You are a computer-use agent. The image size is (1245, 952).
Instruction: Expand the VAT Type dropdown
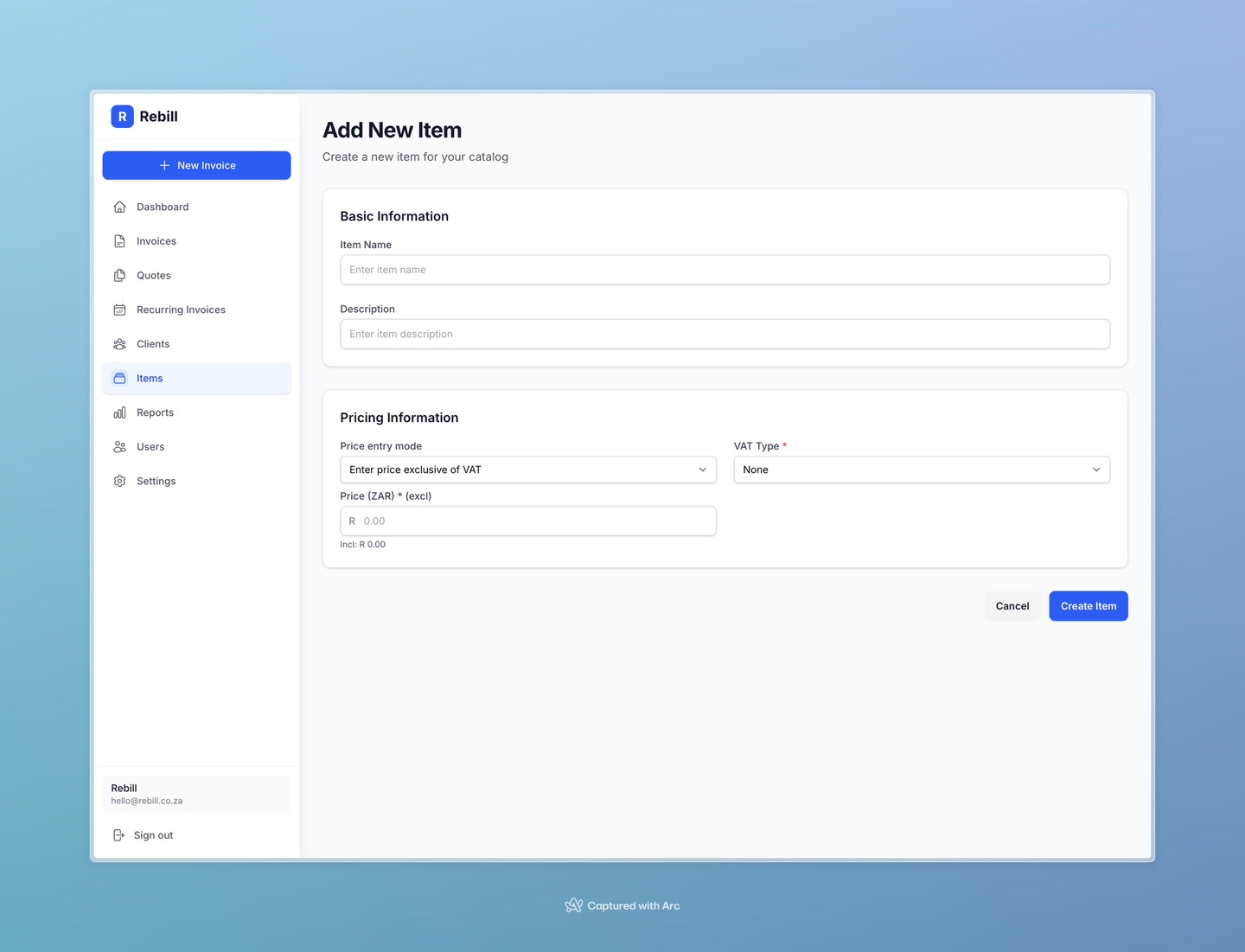921,470
